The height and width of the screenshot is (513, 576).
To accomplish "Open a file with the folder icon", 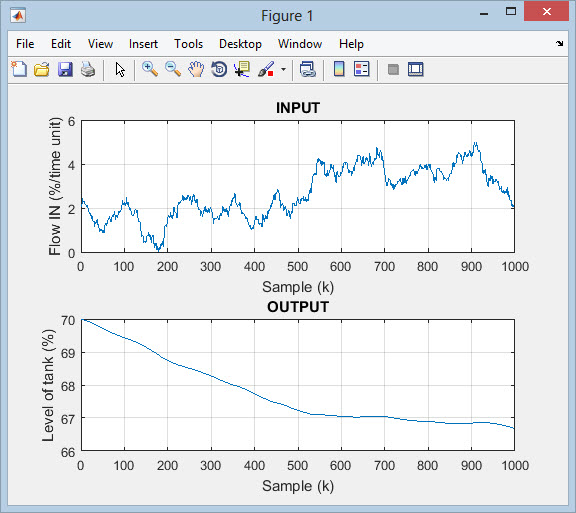I will coord(42,69).
